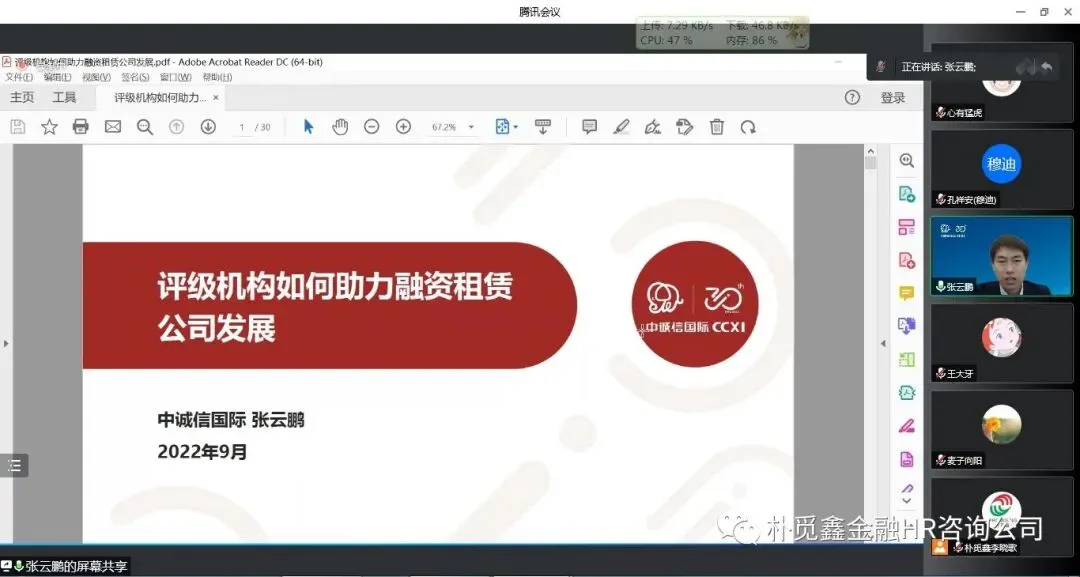This screenshot has width=1080, height=577.
Task: Go to next page with down arrow icon
Action: click(208, 127)
